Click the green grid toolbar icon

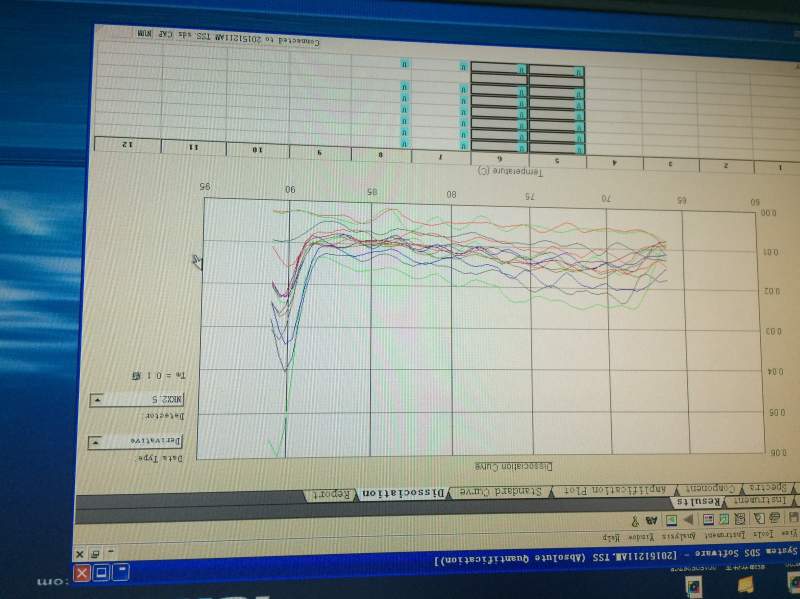[724, 519]
